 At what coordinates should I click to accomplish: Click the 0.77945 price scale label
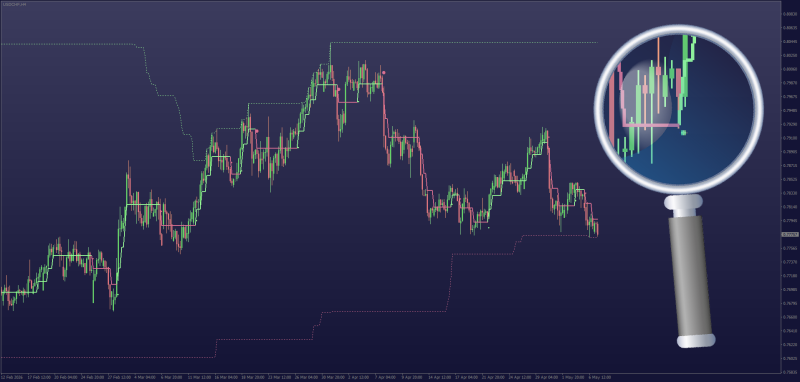pyautogui.click(x=790, y=221)
